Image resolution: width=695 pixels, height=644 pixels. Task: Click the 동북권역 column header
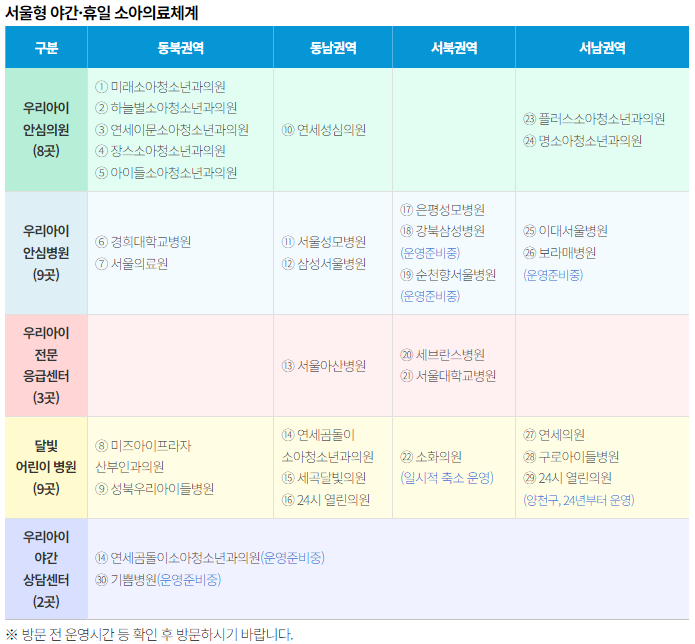click(180, 47)
